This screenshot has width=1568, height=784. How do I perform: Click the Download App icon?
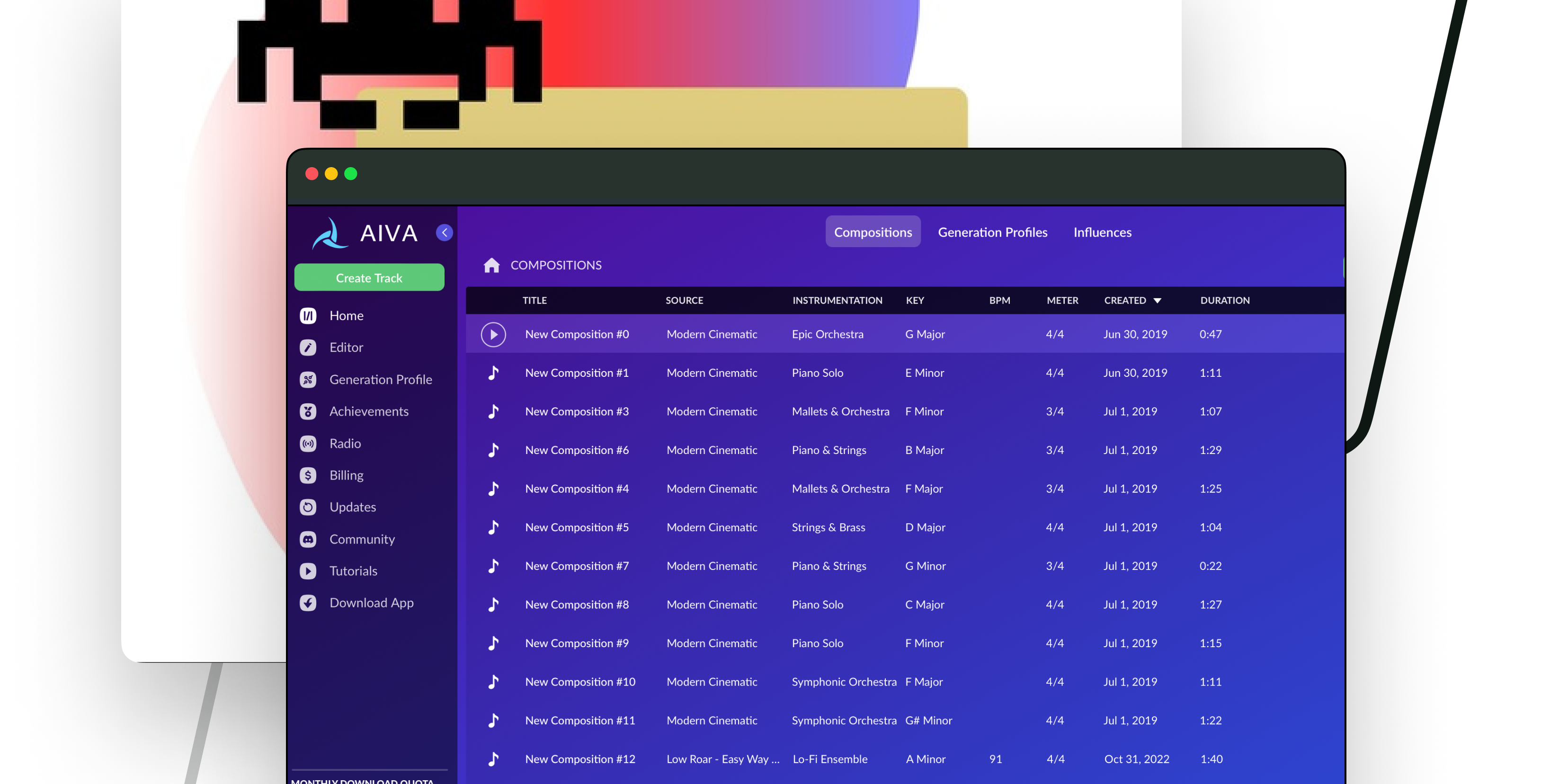(308, 603)
